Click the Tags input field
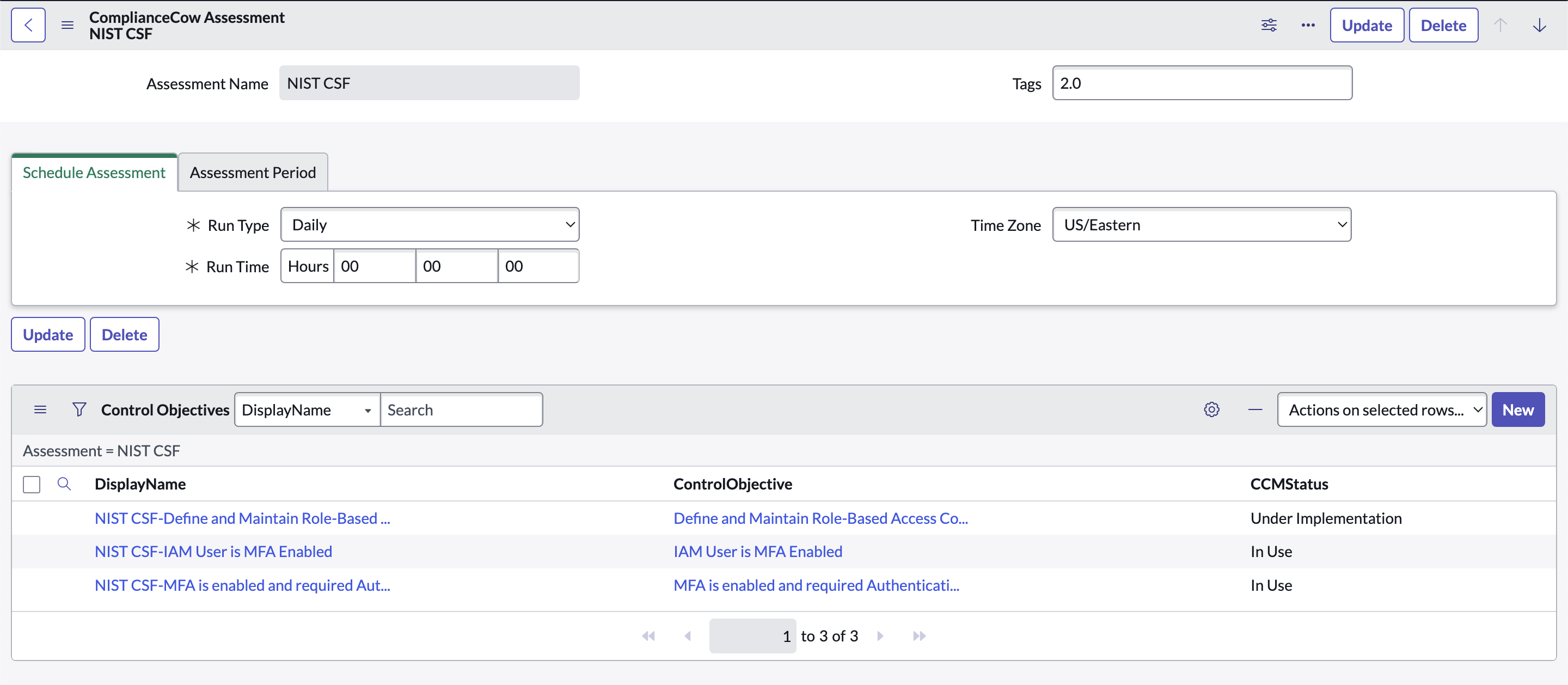Screen dimensions: 1568x685 [x=1202, y=83]
